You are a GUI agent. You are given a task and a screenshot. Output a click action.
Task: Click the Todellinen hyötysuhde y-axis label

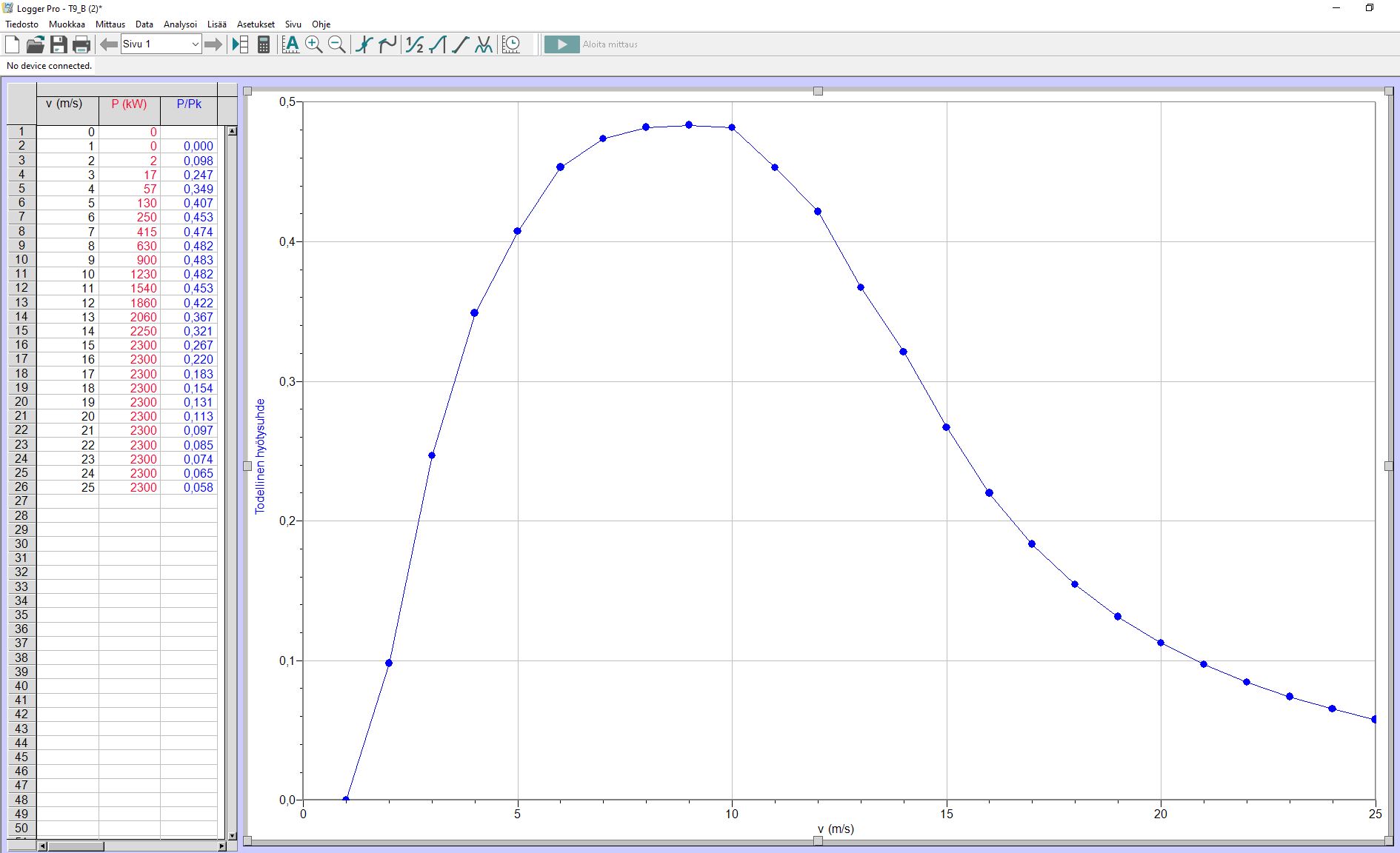coord(260,456)
